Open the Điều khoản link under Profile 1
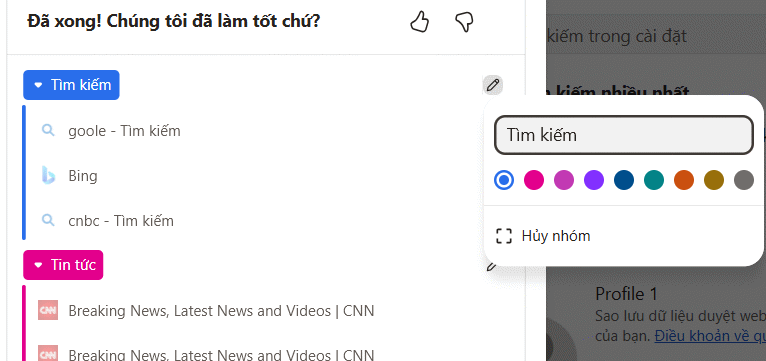766x361 pixels. coord(710,336)
